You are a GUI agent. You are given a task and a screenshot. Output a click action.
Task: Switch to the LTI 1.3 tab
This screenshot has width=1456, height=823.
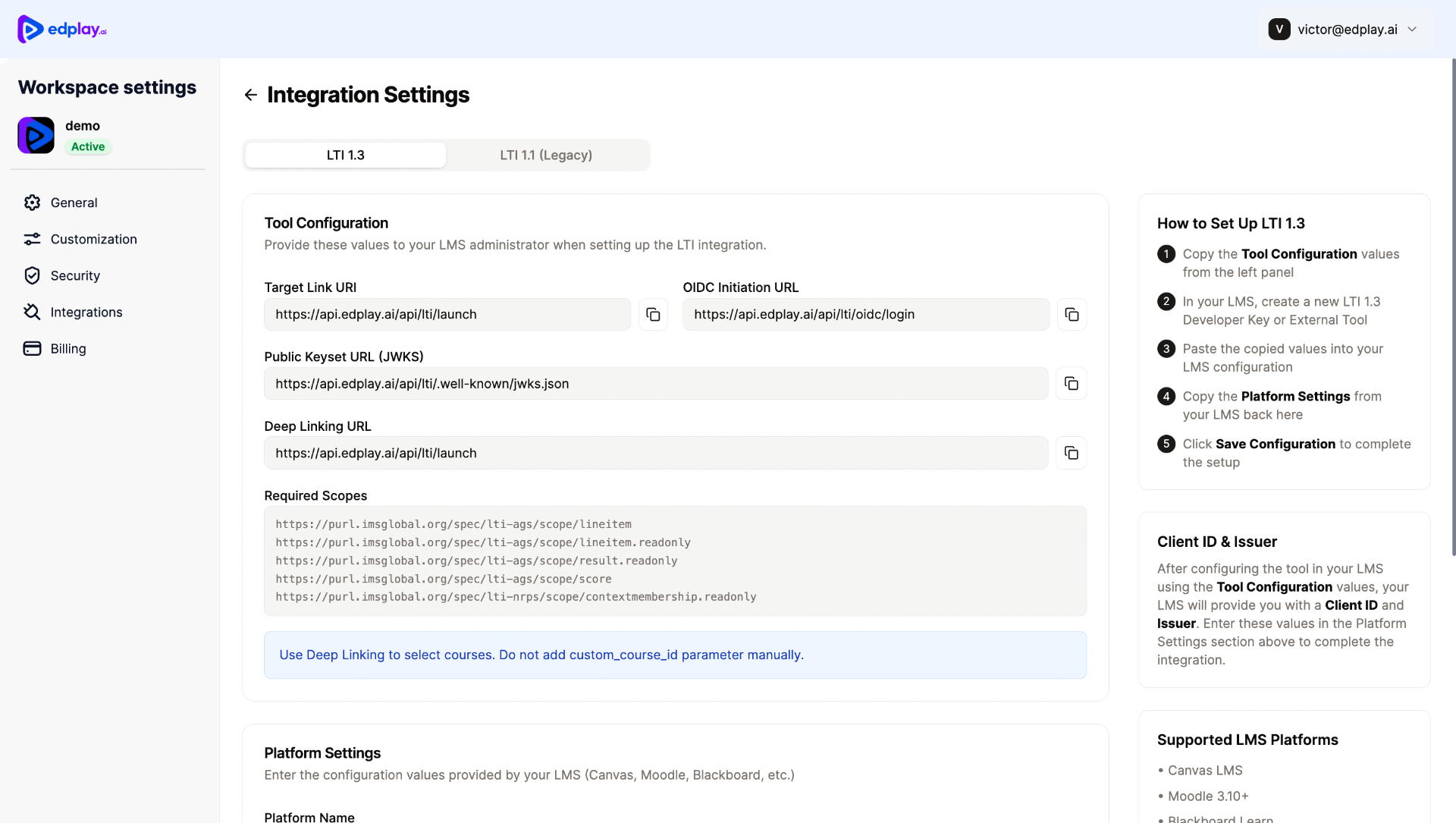(x=345, y=155)
